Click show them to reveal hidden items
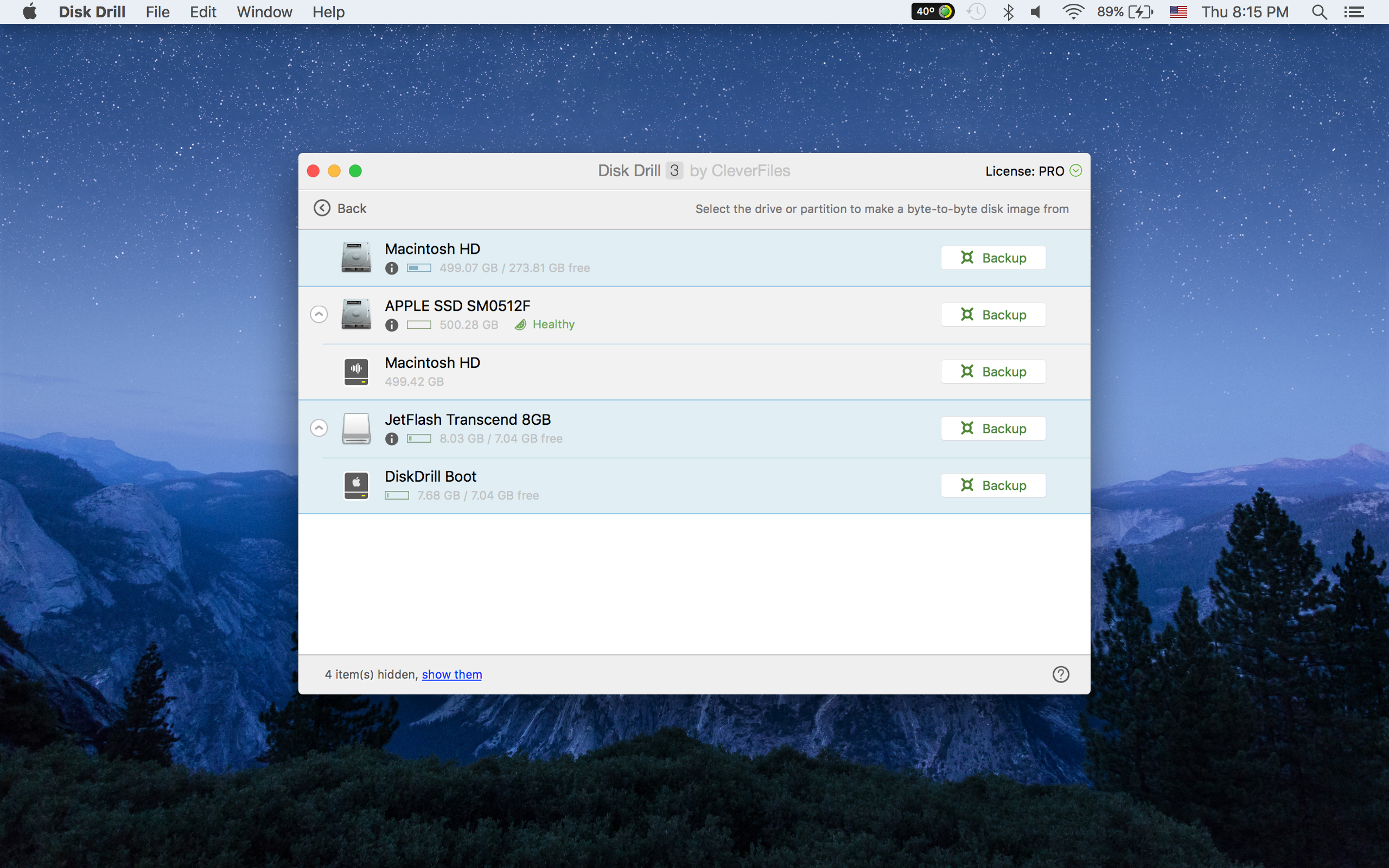 click(450, 674)
